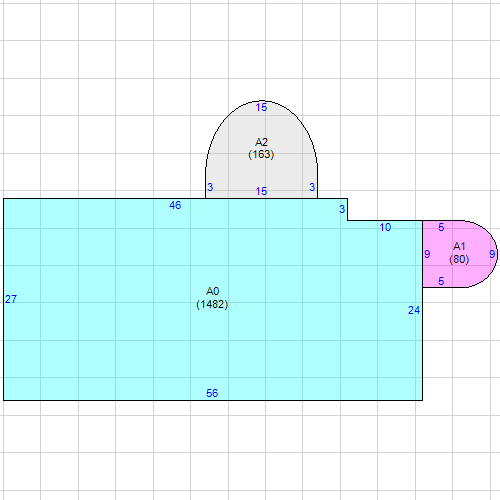
Task: Select the 9 dimension on A1's curved right edge
Action: pos(492,254)
